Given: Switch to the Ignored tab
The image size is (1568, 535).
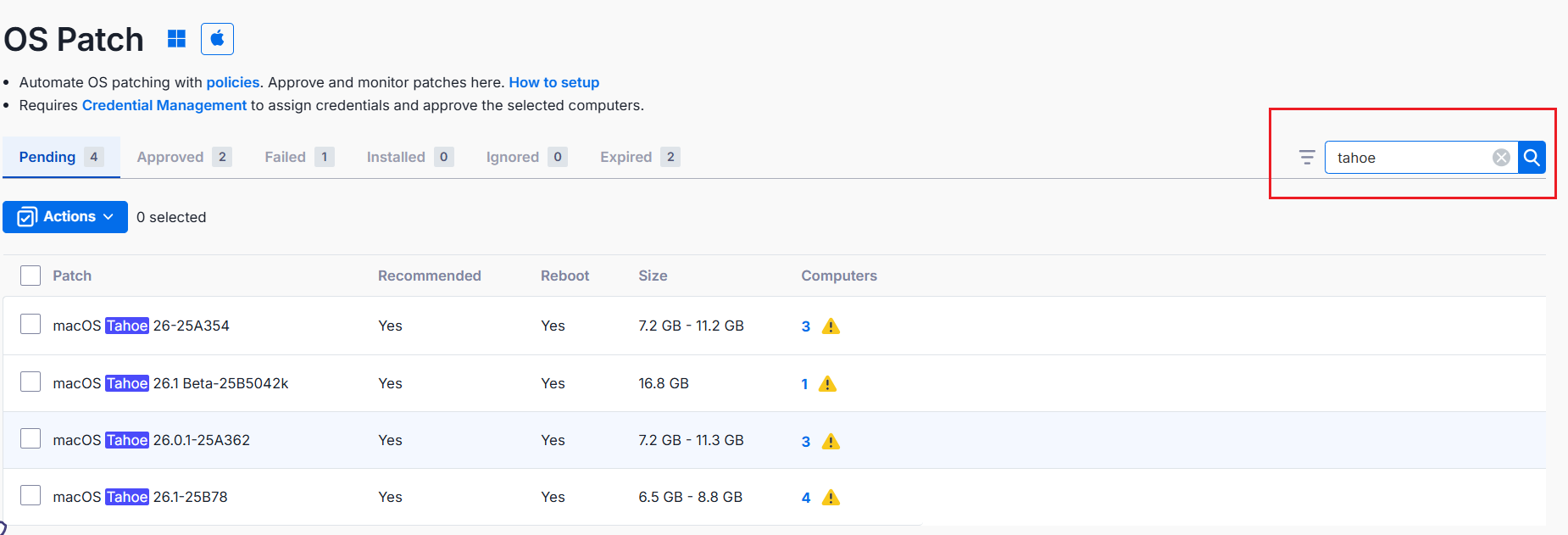Looking at the screenshot, I should pos(526,157).
